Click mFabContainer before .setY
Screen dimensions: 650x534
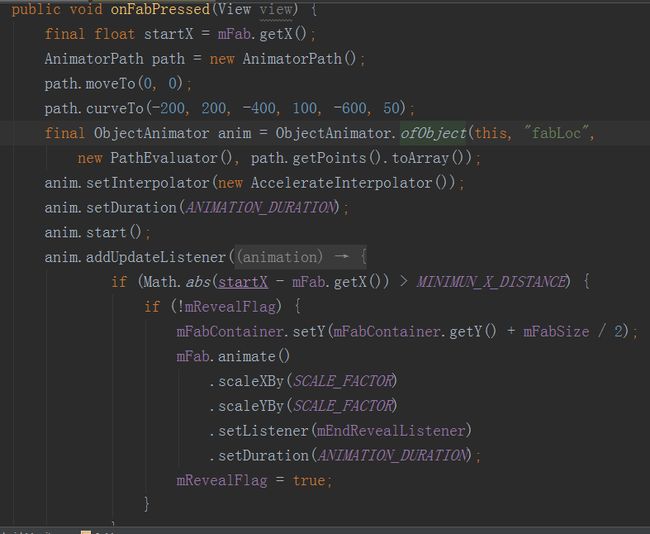tap(230, 331)
